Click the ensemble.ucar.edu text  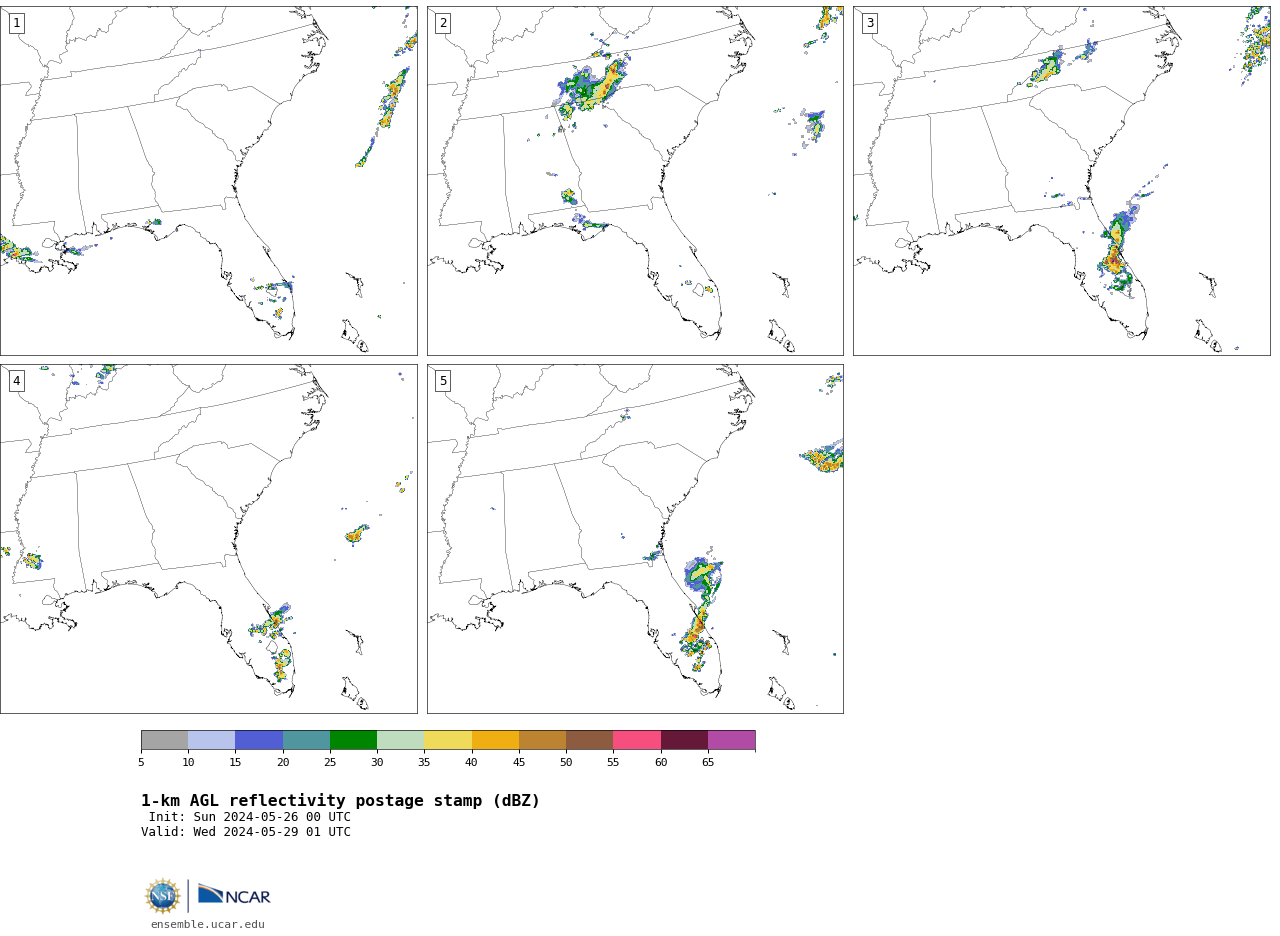208,925
